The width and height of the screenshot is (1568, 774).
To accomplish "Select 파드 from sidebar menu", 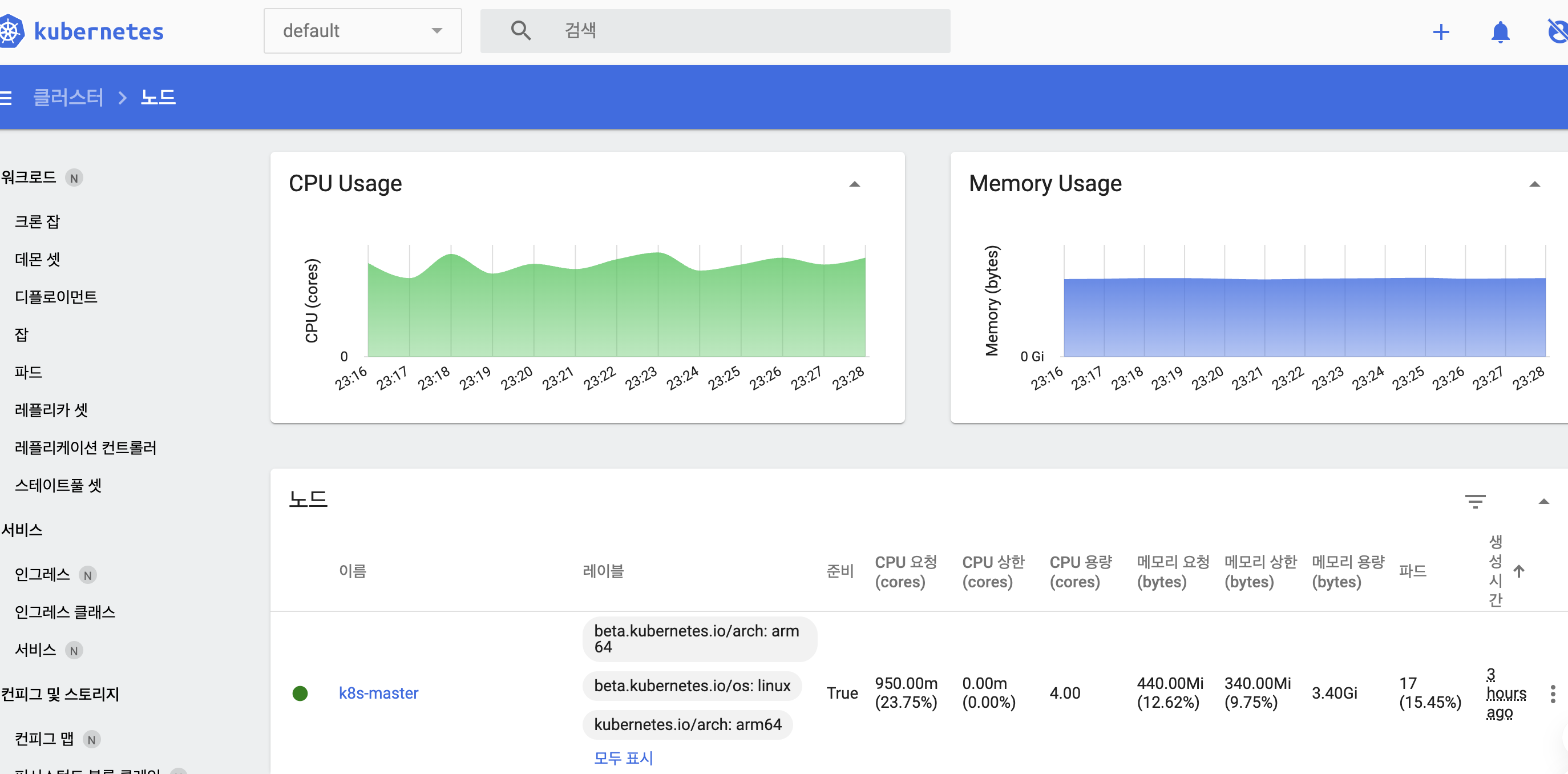I will click(28, 372).
